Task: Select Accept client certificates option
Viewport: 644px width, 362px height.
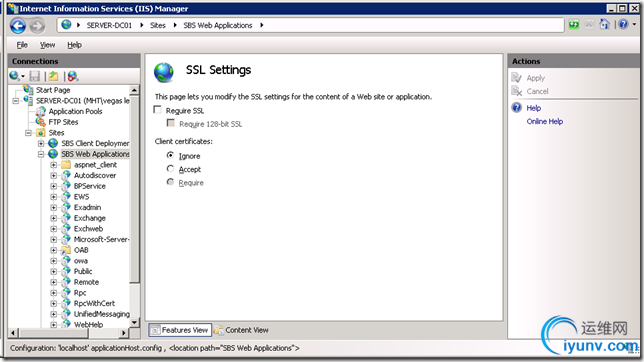Action: pos(170,168)
